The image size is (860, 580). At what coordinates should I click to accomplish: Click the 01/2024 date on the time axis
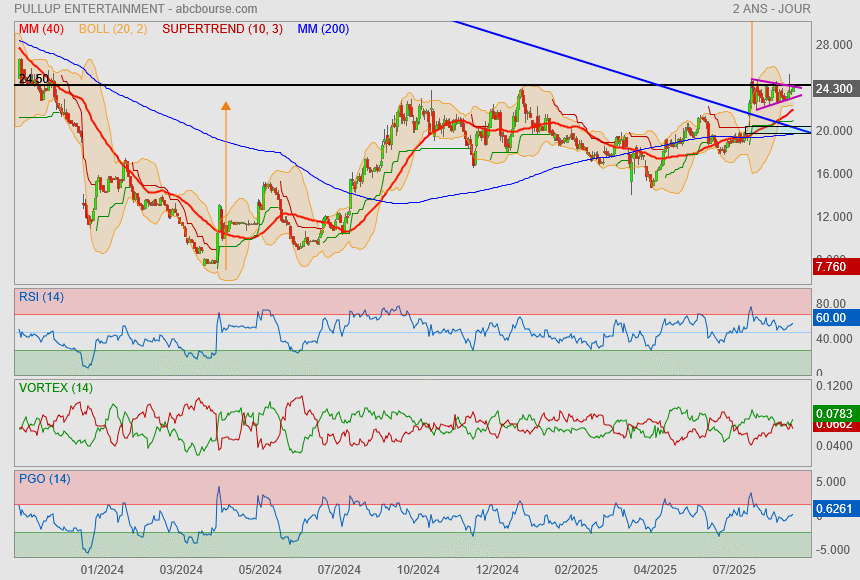pyautogui.click(x=101, y=569)
